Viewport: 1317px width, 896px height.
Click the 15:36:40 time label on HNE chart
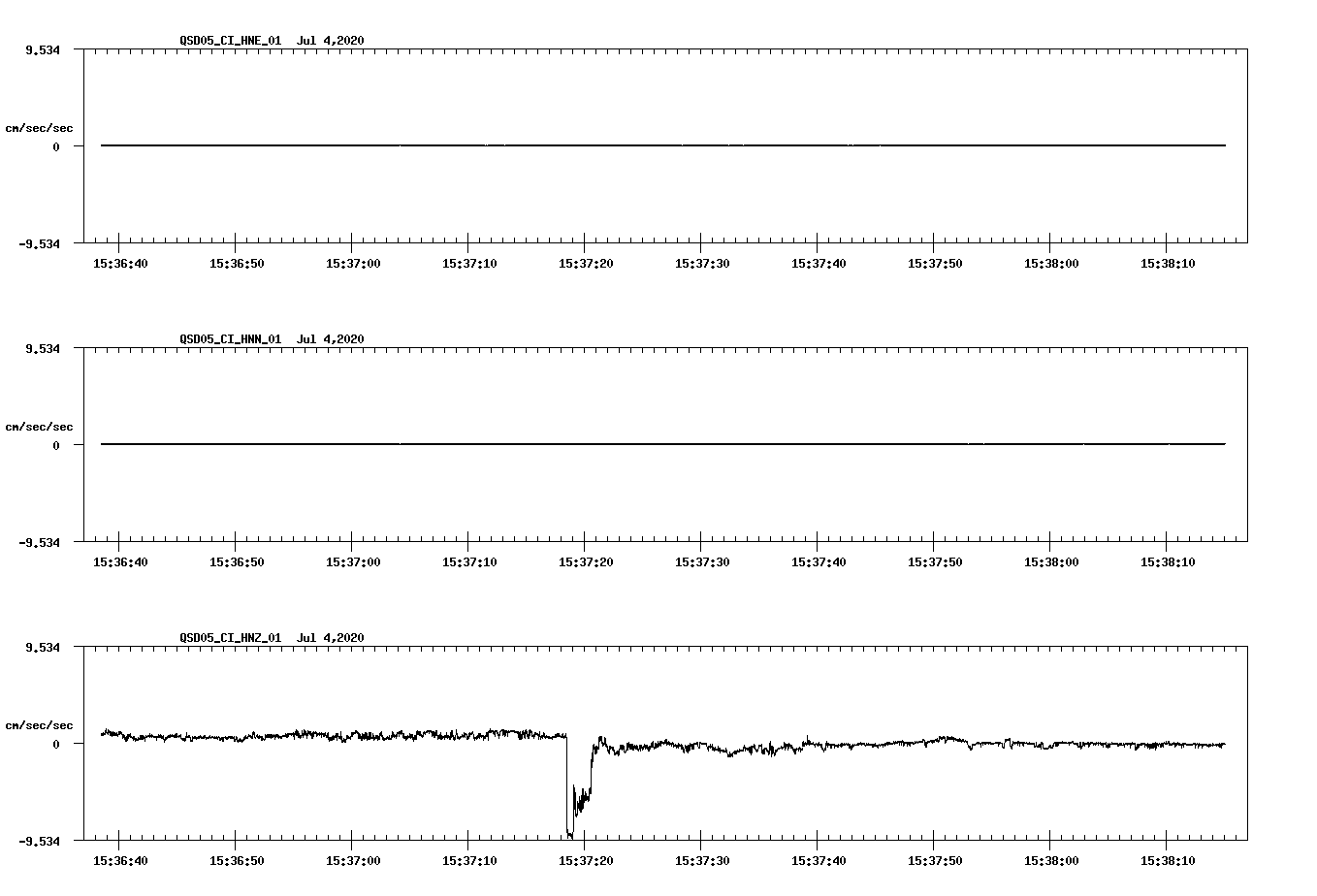pyautogui.click(x=120, y=264)
